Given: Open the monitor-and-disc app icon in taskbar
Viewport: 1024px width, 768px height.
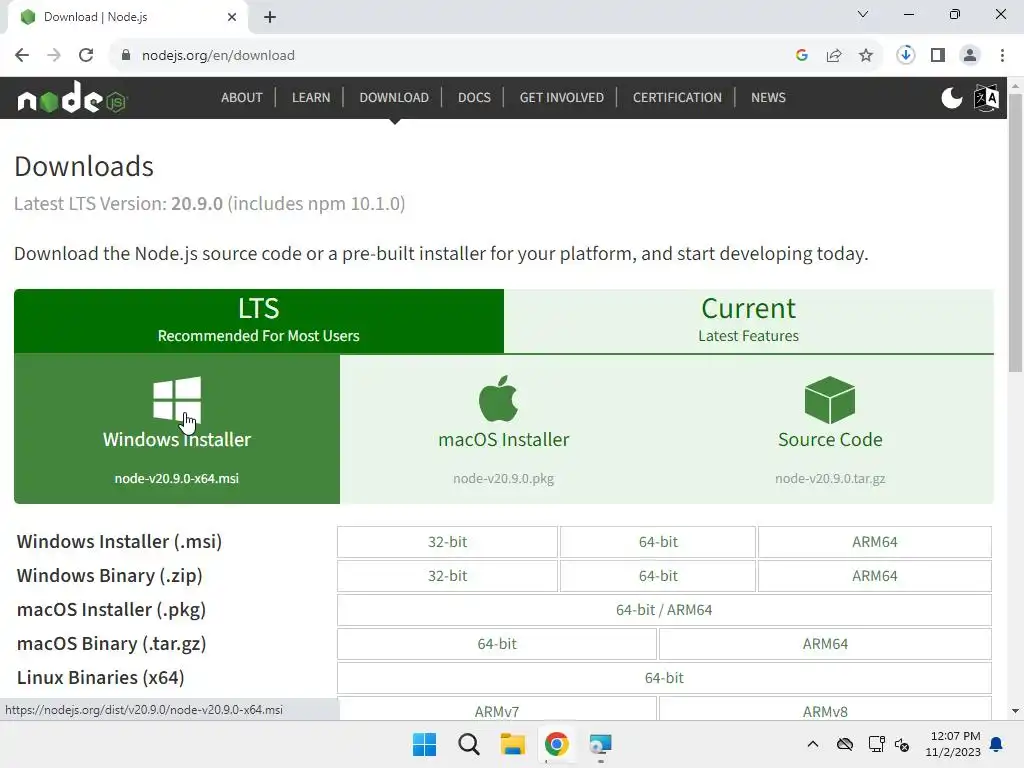Looking at the screenshot, I should click(600, 744).
